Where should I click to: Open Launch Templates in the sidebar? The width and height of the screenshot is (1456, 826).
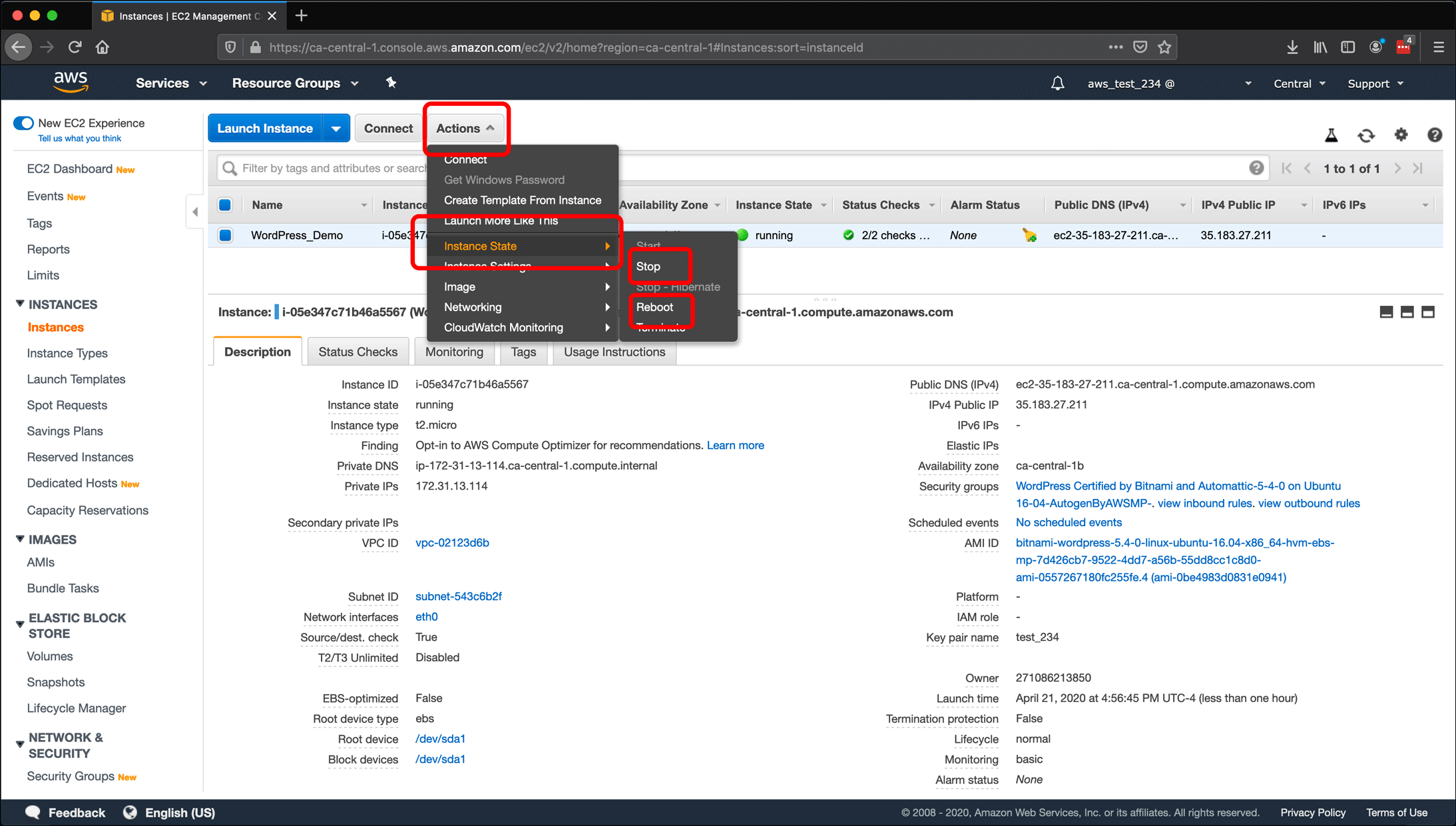(76, 379)
